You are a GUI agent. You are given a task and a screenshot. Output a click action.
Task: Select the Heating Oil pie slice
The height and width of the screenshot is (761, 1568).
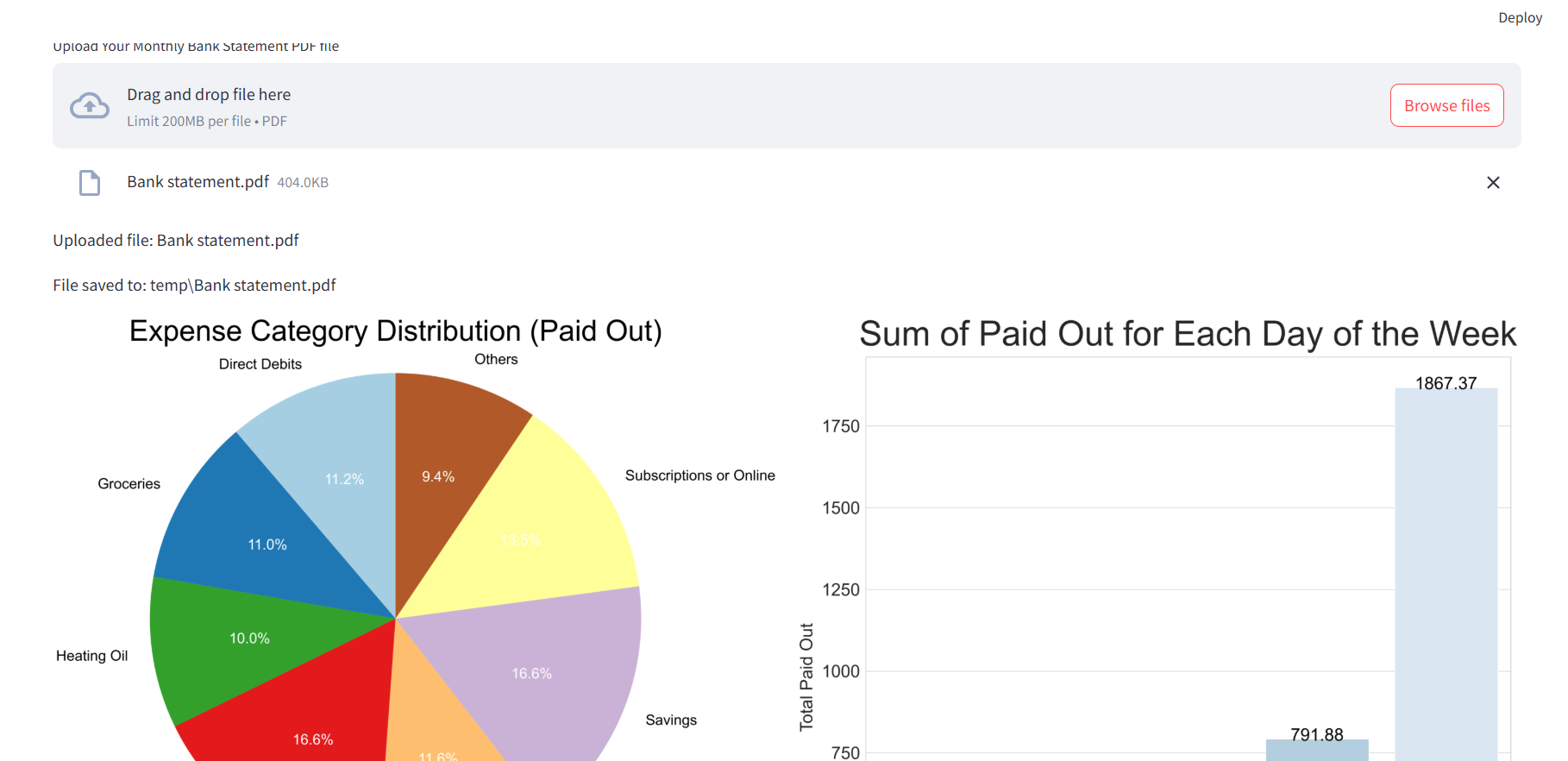tap(250, 638)
